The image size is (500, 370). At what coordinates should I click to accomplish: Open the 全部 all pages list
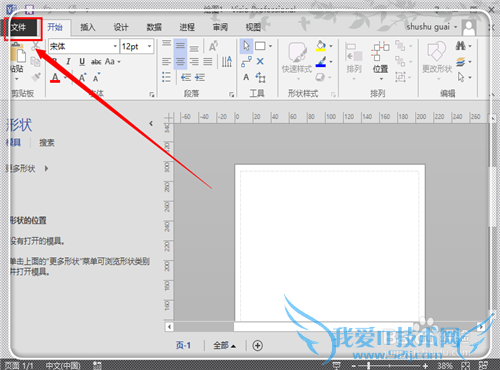224,346
